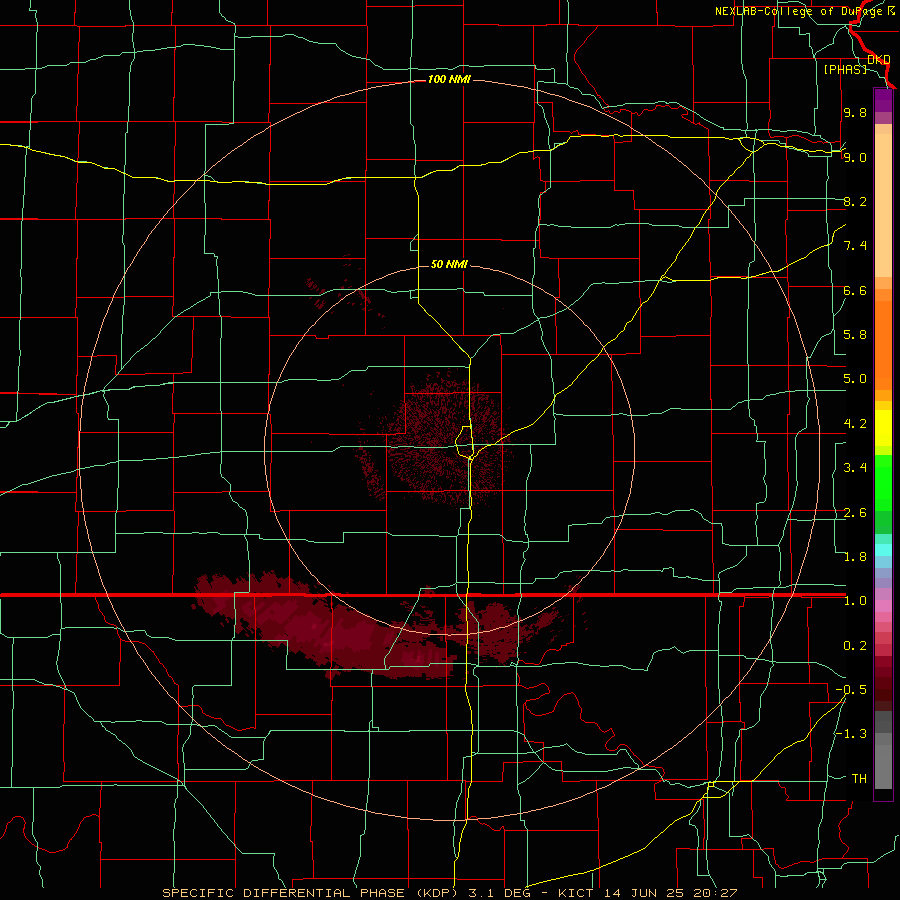Click the 5.0 scale value

click(855, 379)
